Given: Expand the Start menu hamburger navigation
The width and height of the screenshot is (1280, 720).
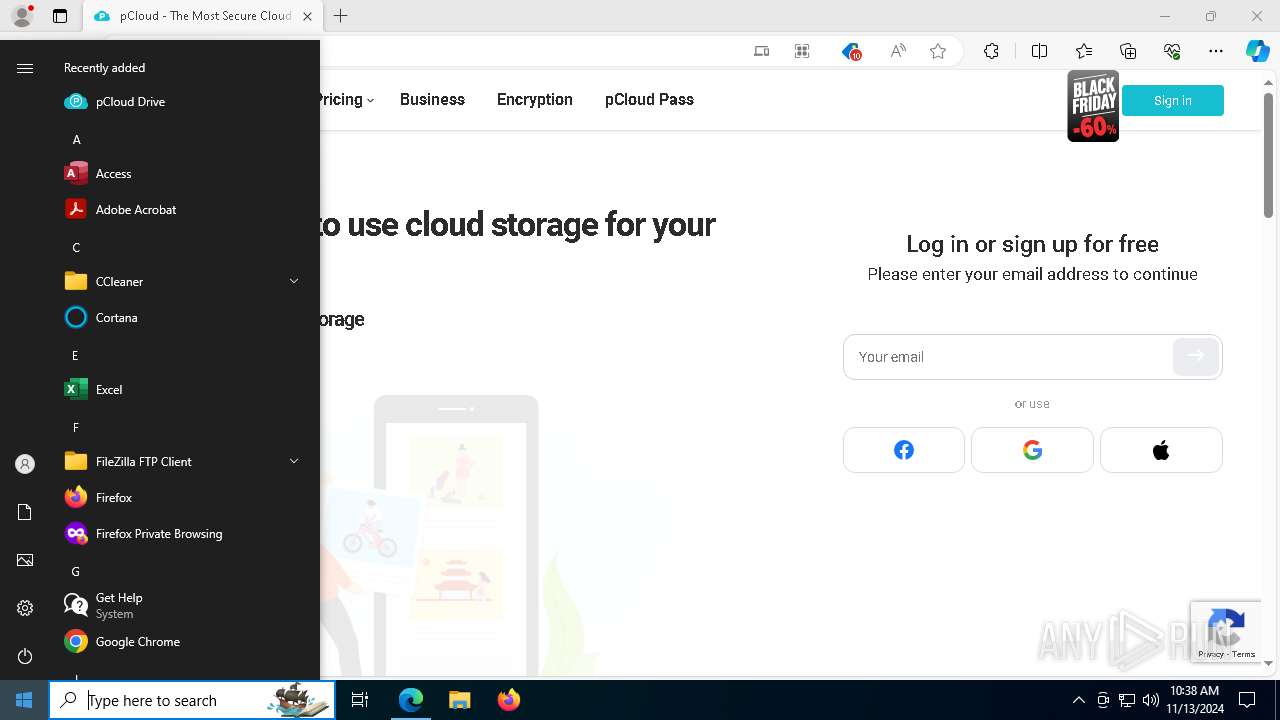Looking at the screenshot, I should [x=25, y=68].
